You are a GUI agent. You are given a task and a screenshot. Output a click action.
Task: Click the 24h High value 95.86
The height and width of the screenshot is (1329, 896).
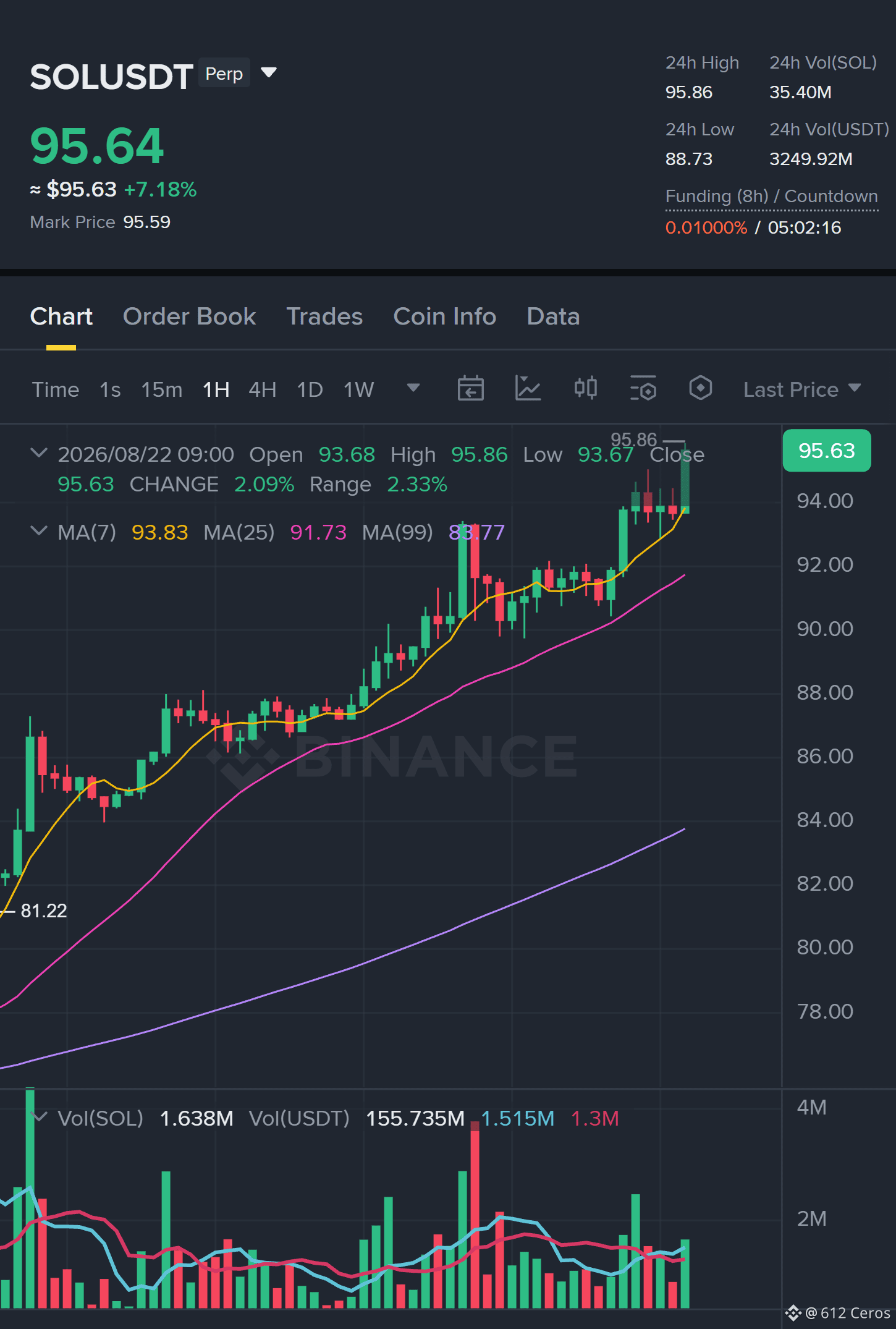(x=689, y=93)
